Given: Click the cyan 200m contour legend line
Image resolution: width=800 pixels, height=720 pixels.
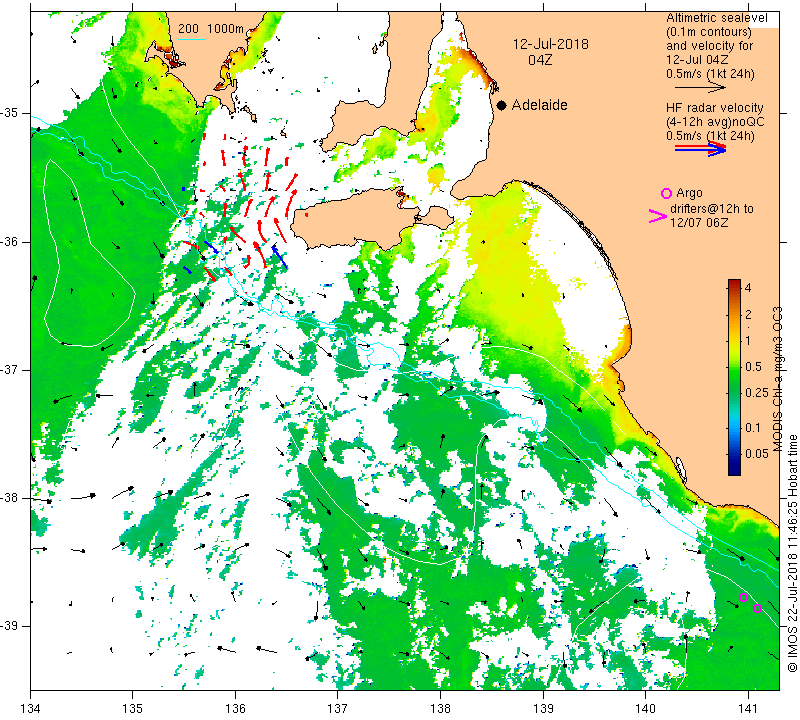Looking at the screenshot, I should (191, 39).
